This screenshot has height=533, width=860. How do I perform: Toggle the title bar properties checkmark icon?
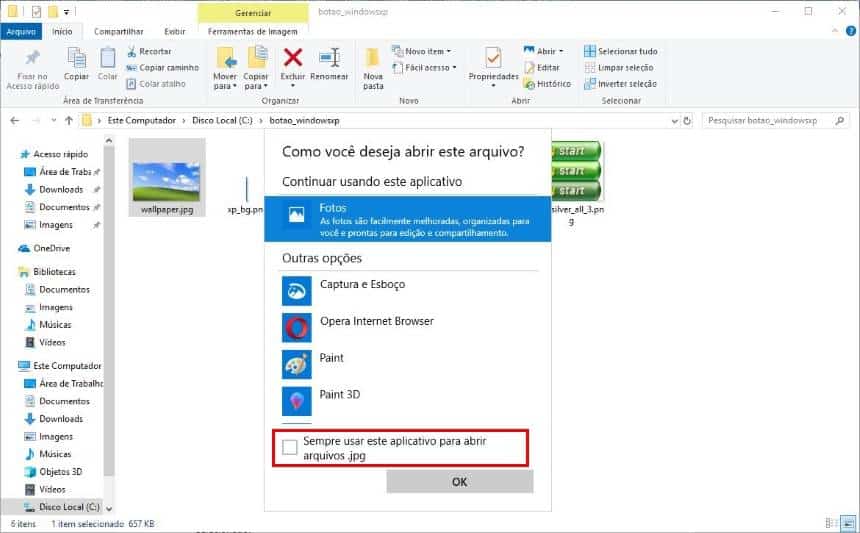tap(36, 11)
